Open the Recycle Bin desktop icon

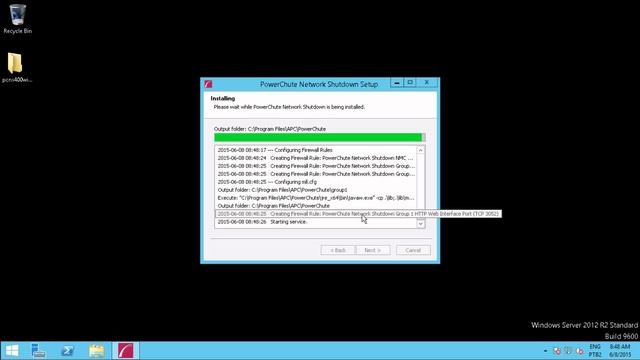[18, 19]
